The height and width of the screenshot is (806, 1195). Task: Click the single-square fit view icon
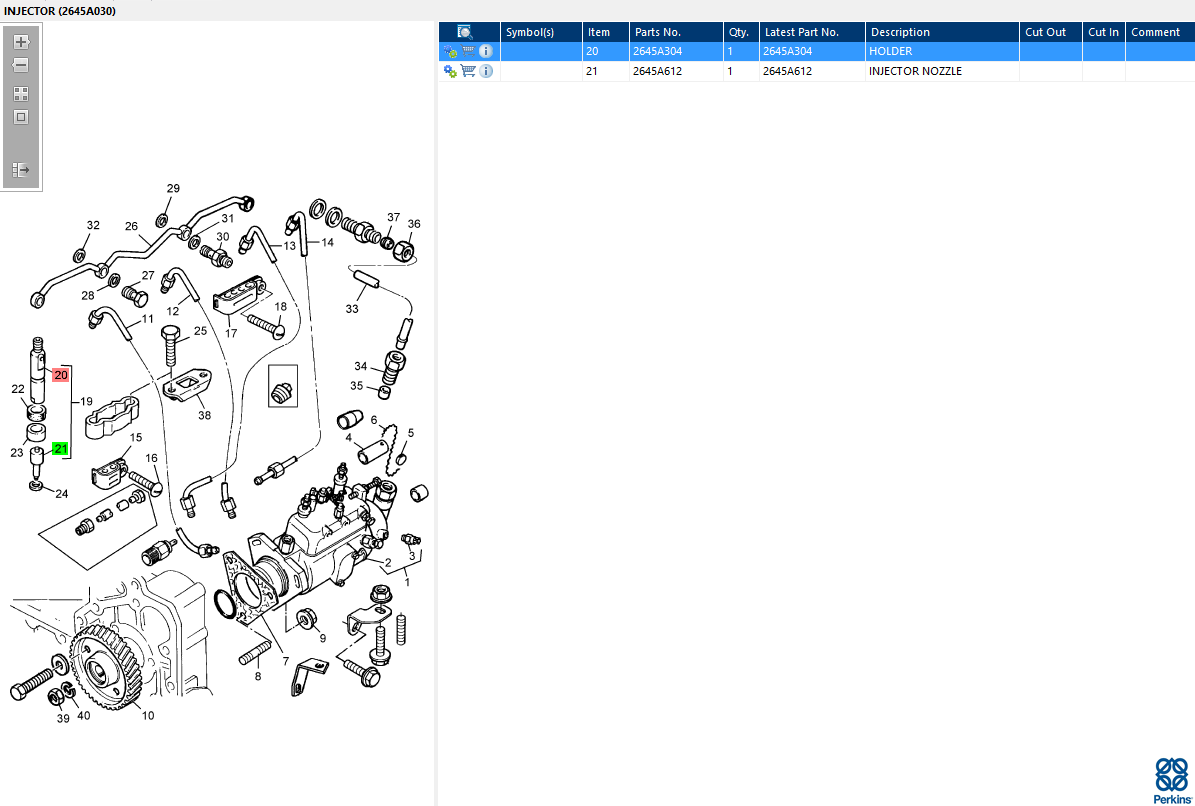tap(21, 117)
